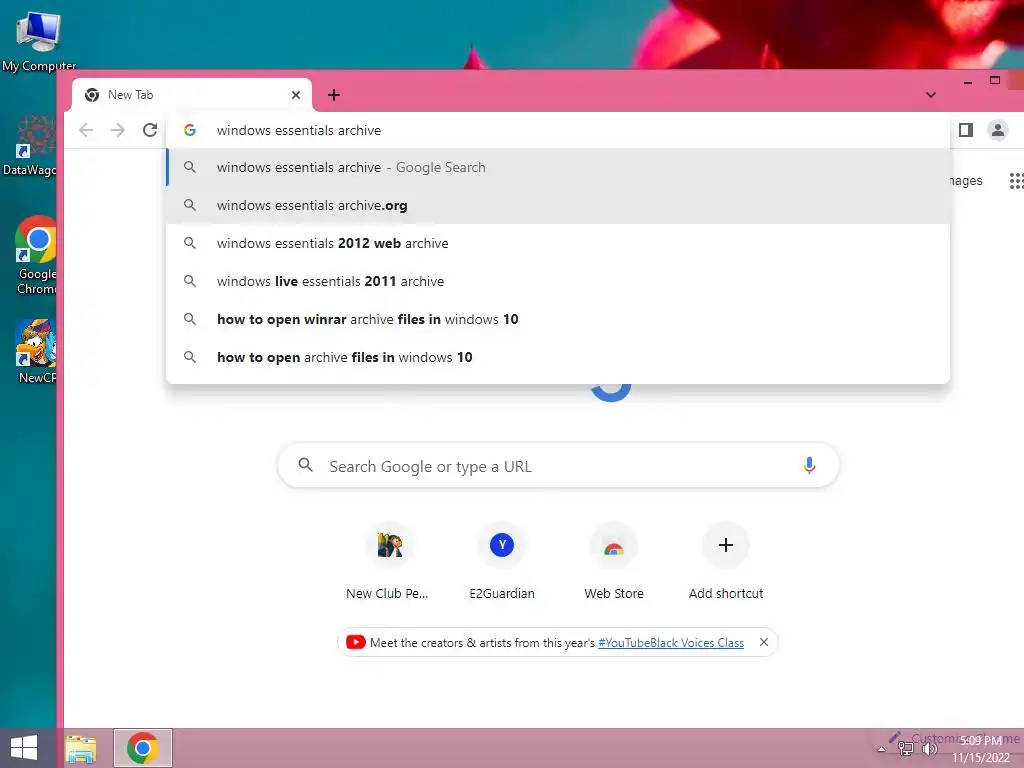
Task: Open File Explorer from the taskbar
Action: tap(81, 748)
